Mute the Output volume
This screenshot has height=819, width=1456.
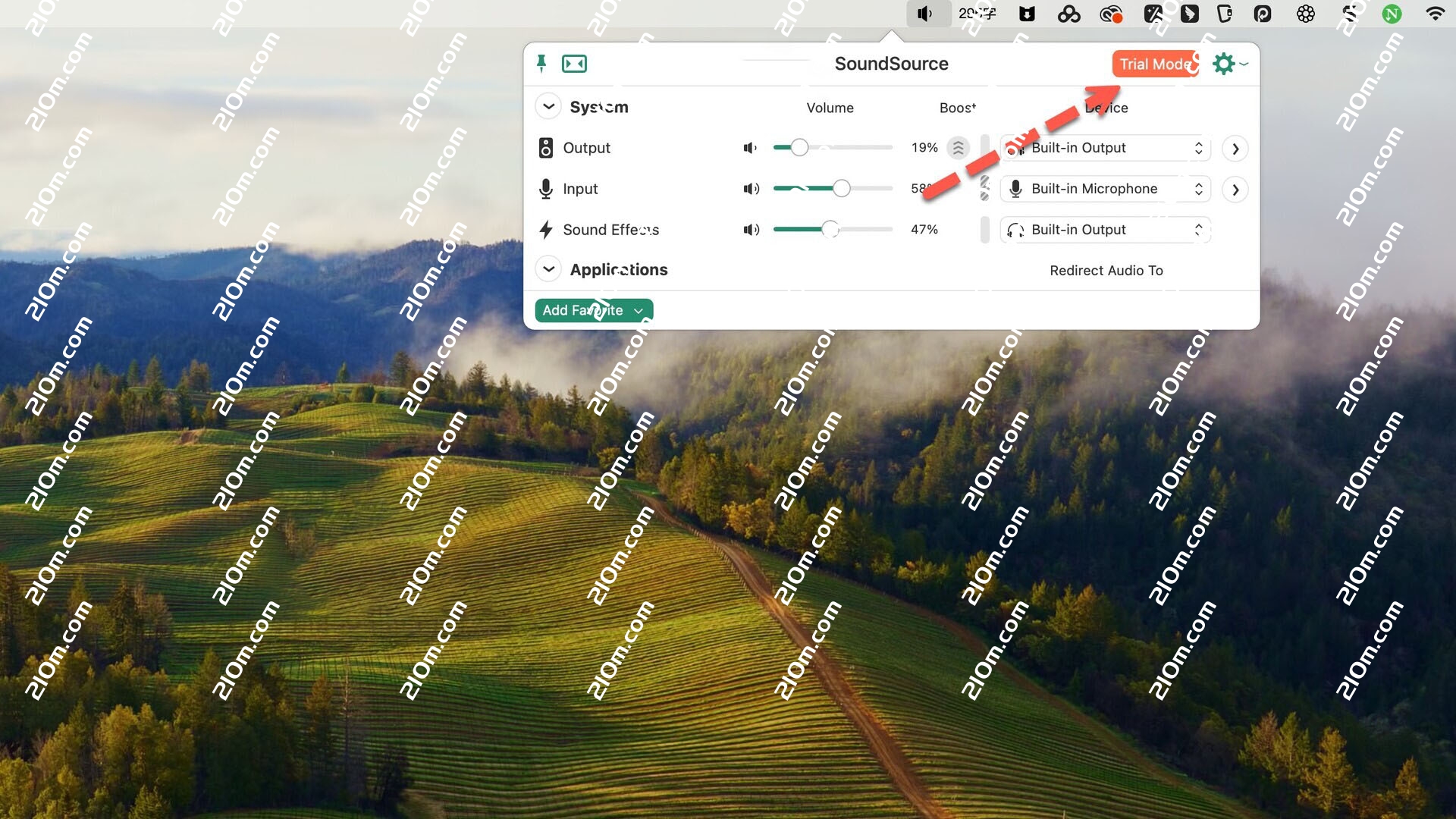point(750,148)
